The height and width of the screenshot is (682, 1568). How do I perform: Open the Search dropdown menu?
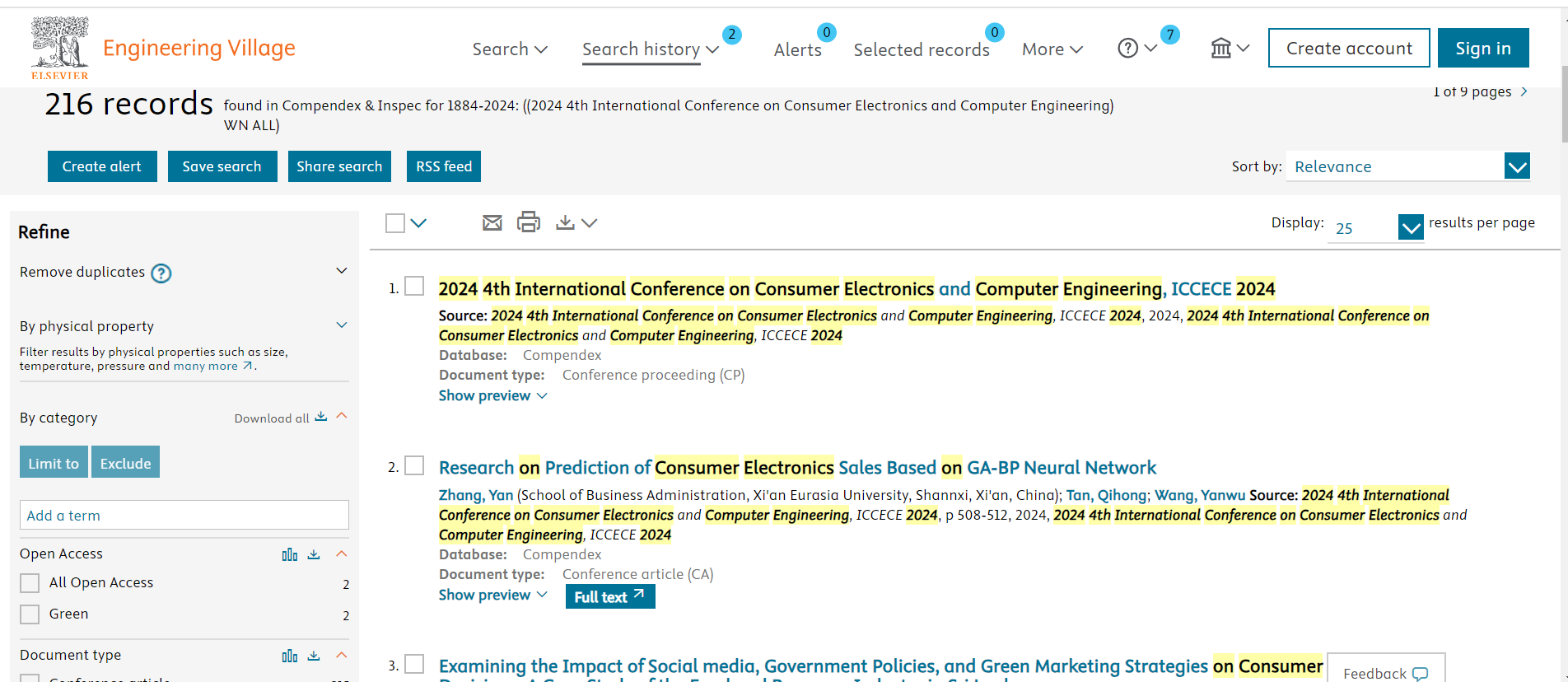(x=510, y=49)
